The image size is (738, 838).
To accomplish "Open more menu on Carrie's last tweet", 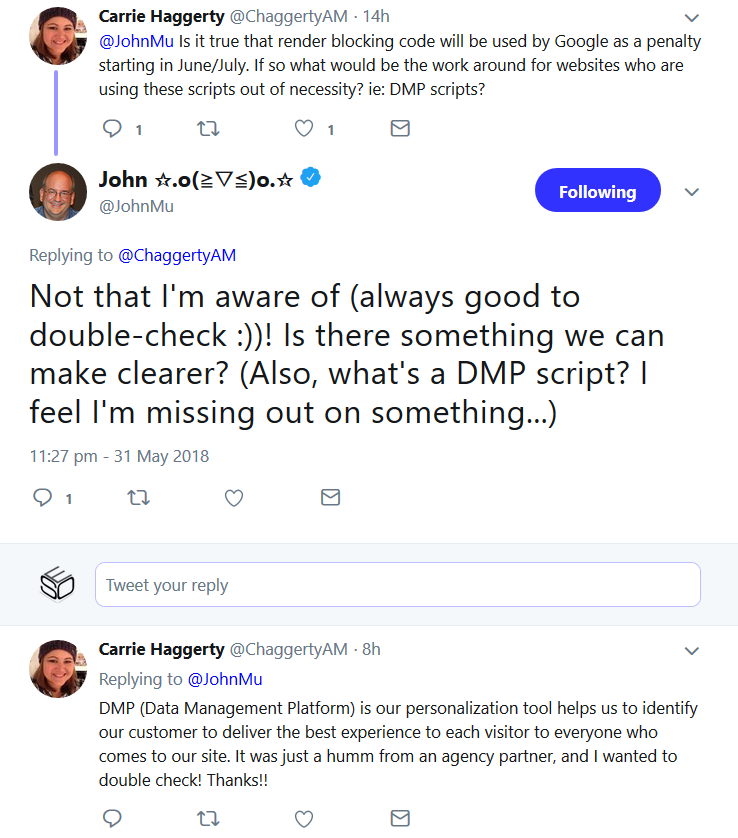I will (691, 651).
